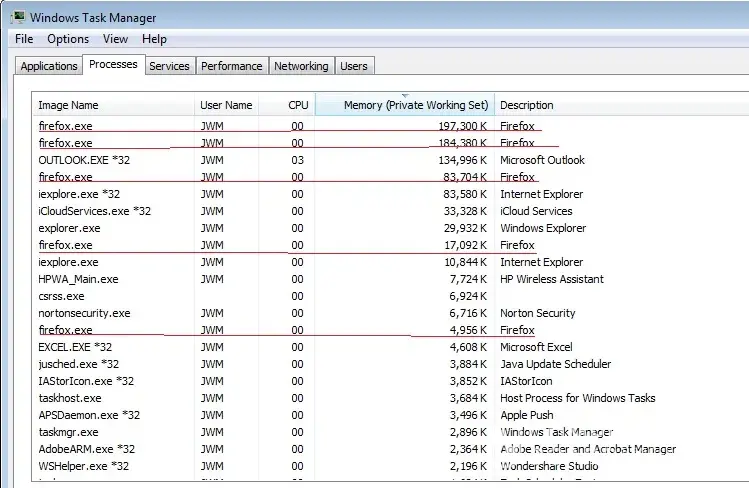The width and height of the screenshot is (749, 488).
Task: Sort by Memory (Private Working Set) column
Action: [x=415, y=105]
